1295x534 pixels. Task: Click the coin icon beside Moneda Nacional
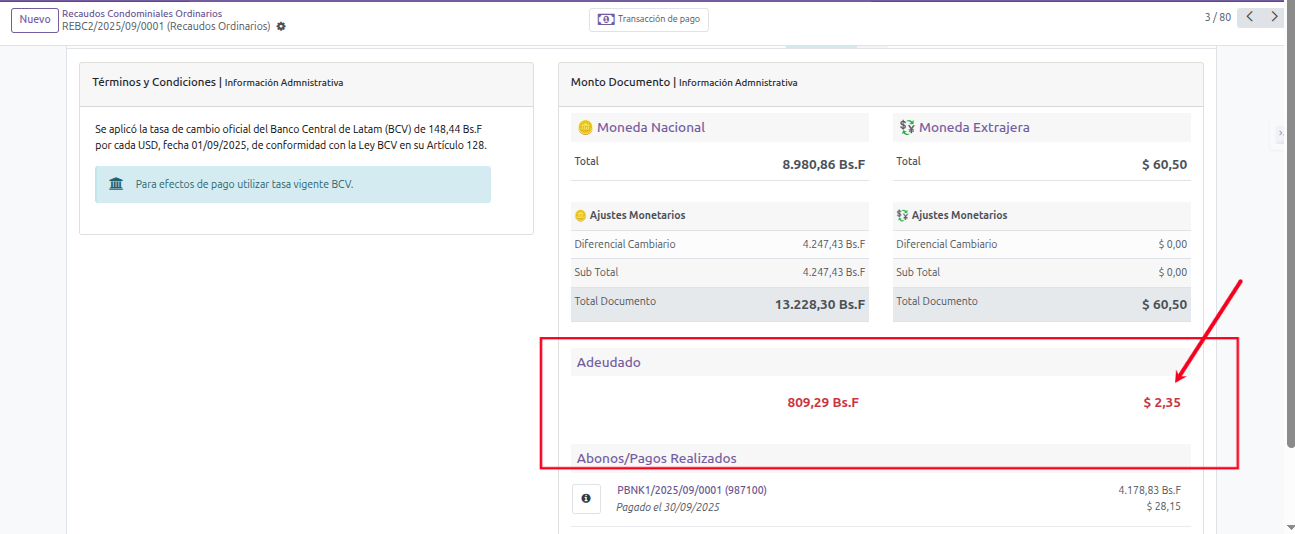[x=584, y=127]
